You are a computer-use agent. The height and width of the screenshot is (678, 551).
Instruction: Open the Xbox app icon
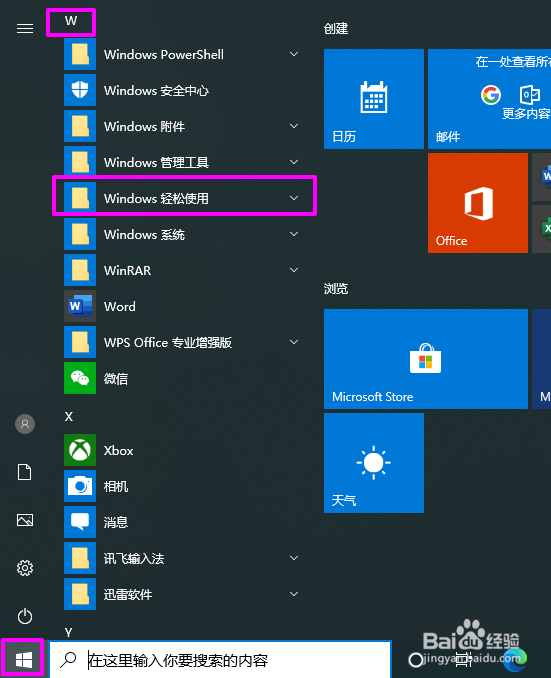click(80, 450)
